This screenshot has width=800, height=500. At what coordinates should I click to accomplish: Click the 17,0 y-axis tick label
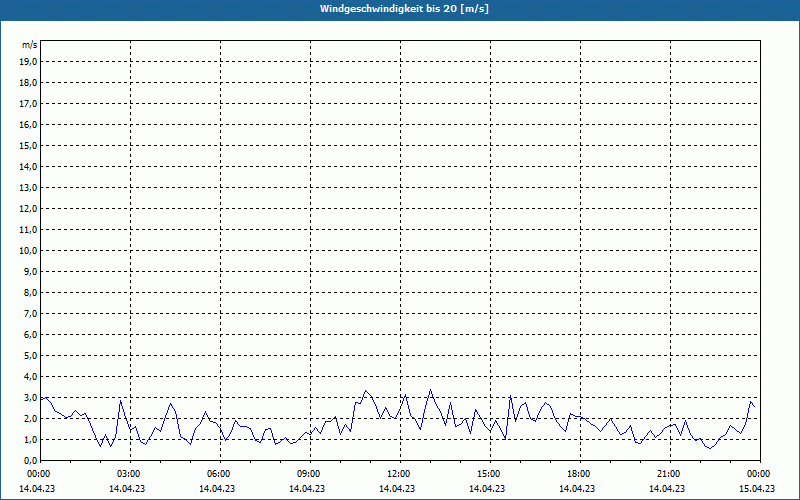[x=28, y=104]
